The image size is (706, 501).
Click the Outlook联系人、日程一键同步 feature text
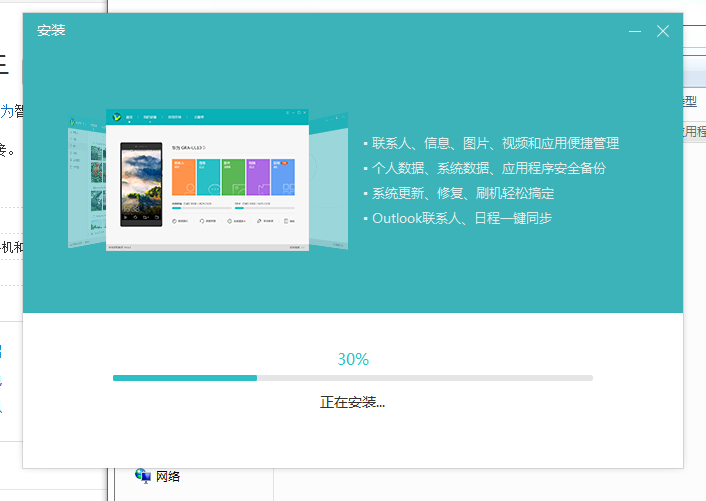point(462,218)
